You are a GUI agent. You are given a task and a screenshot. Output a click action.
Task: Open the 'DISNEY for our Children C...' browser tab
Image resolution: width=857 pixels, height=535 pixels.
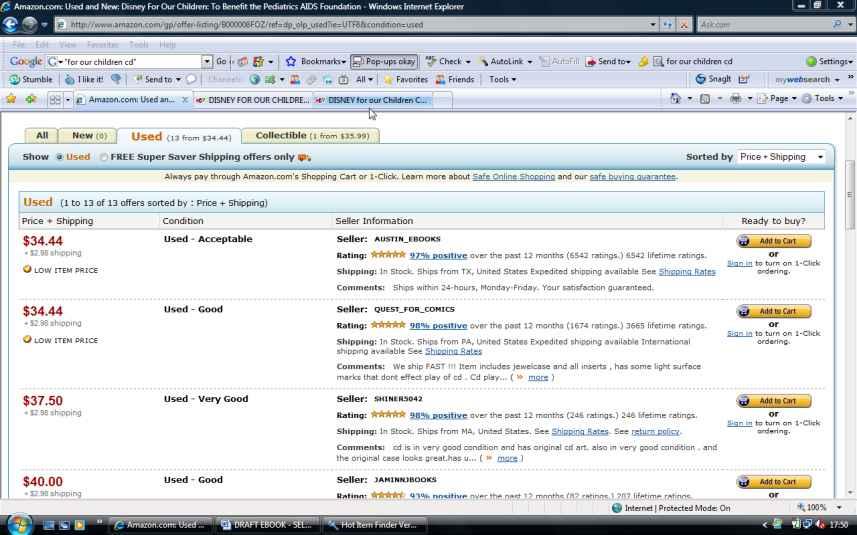373,100
